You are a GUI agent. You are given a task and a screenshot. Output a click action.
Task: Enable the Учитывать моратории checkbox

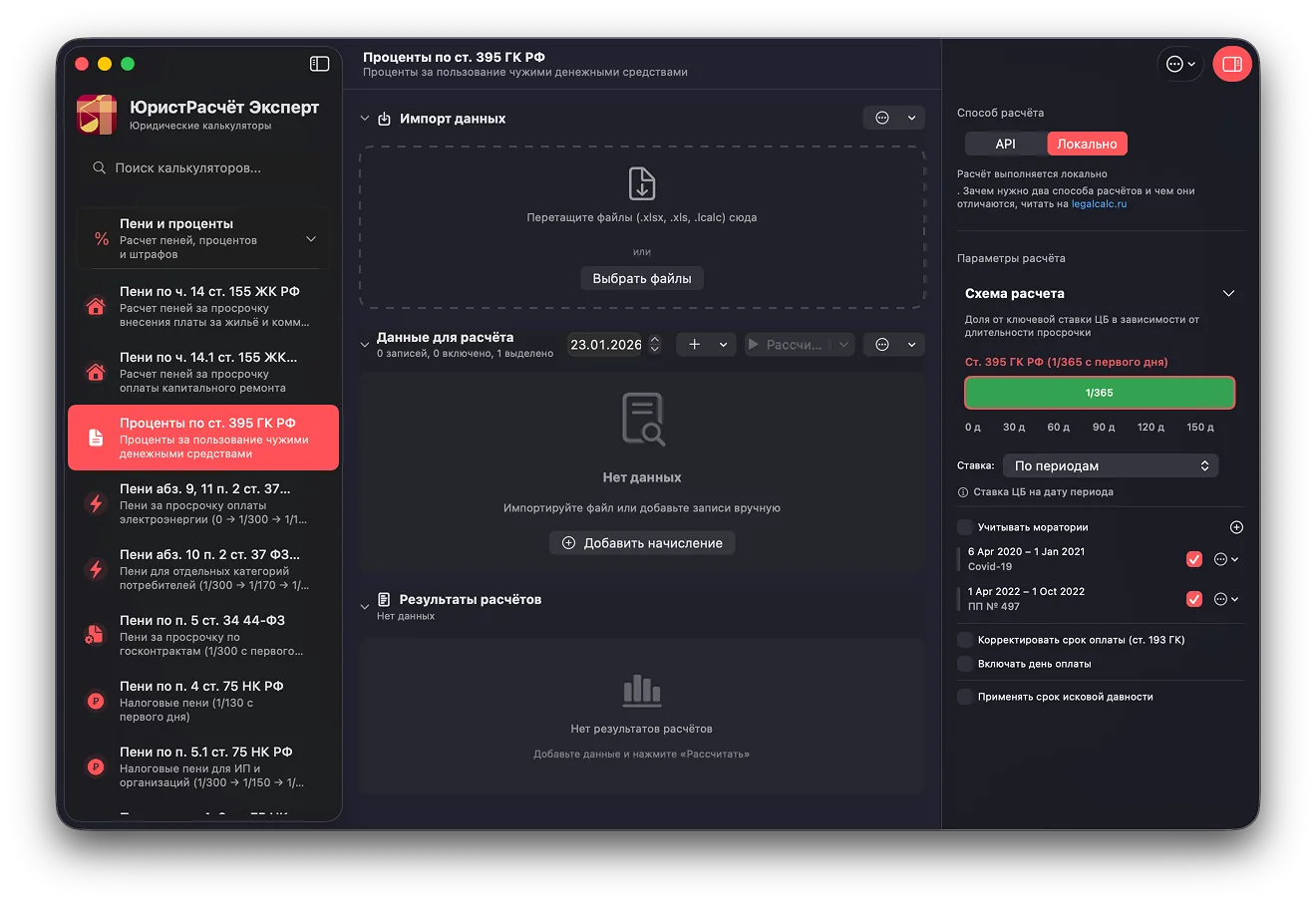[965, 527]
